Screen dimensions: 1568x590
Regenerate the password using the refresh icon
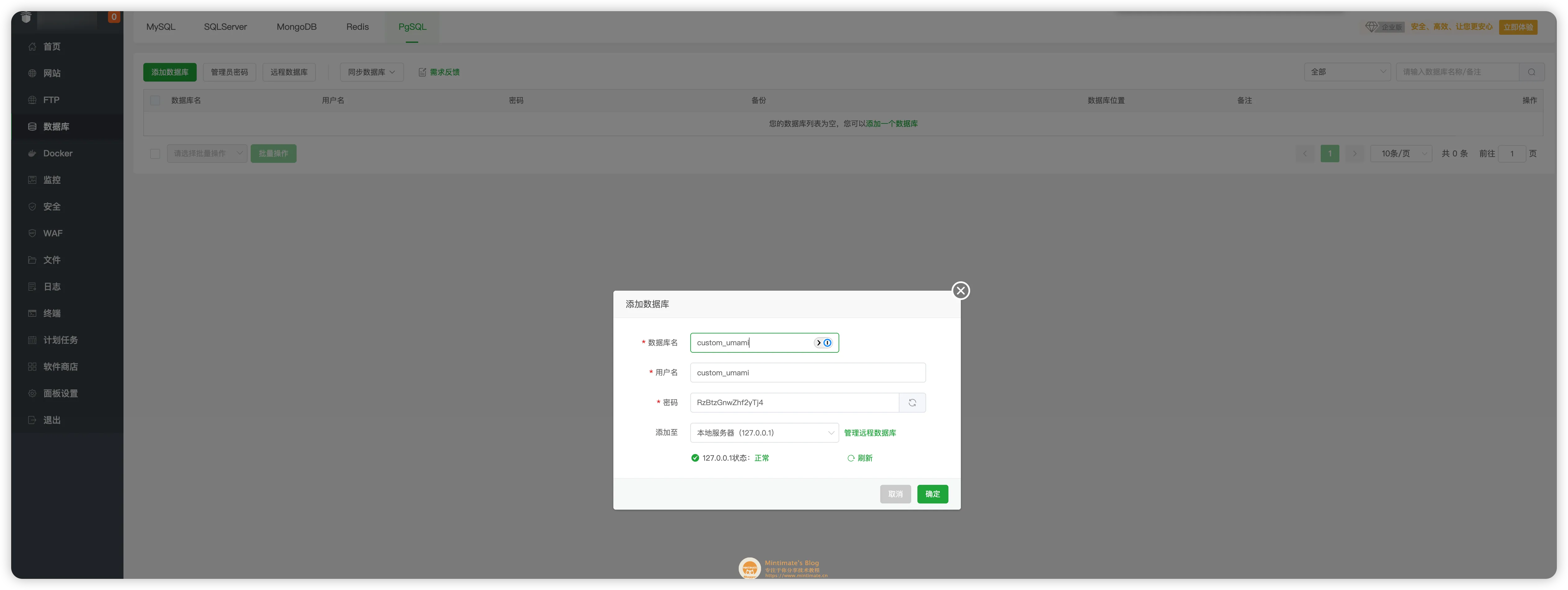912,402
